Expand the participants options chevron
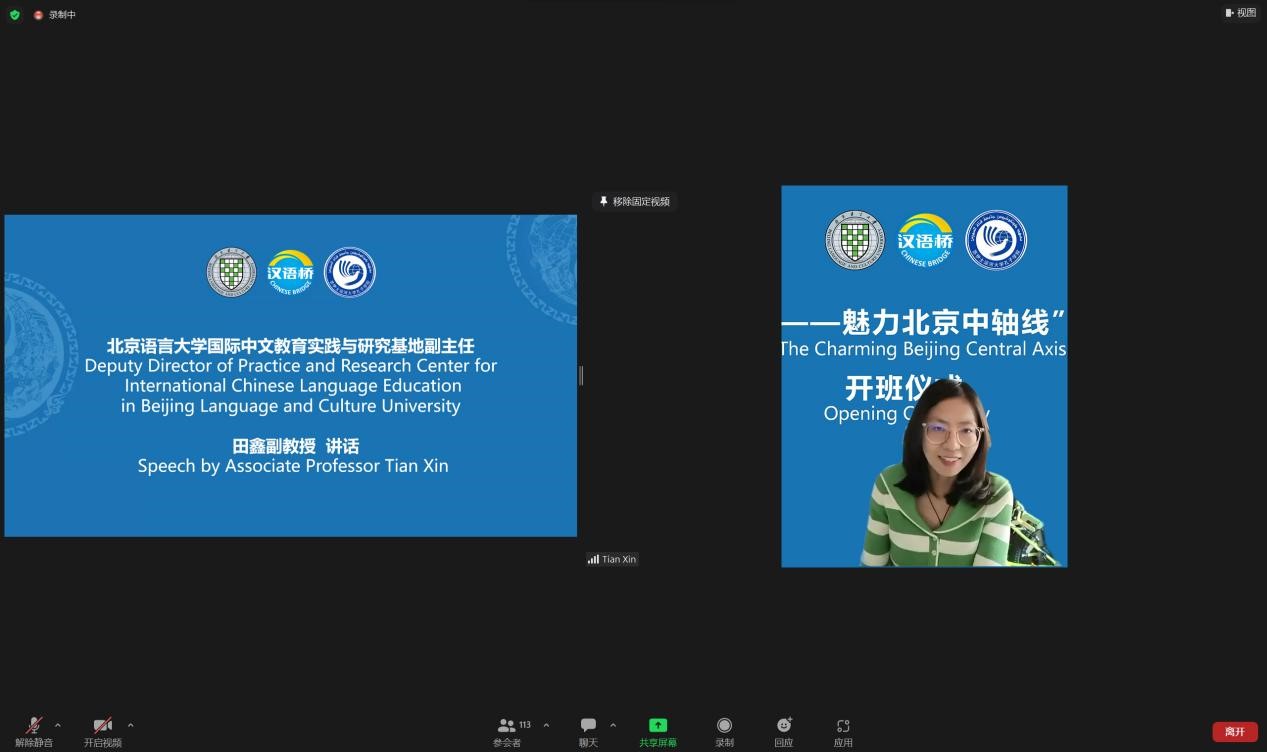This screenshot has width=1267, height=752. pos(546,725)
